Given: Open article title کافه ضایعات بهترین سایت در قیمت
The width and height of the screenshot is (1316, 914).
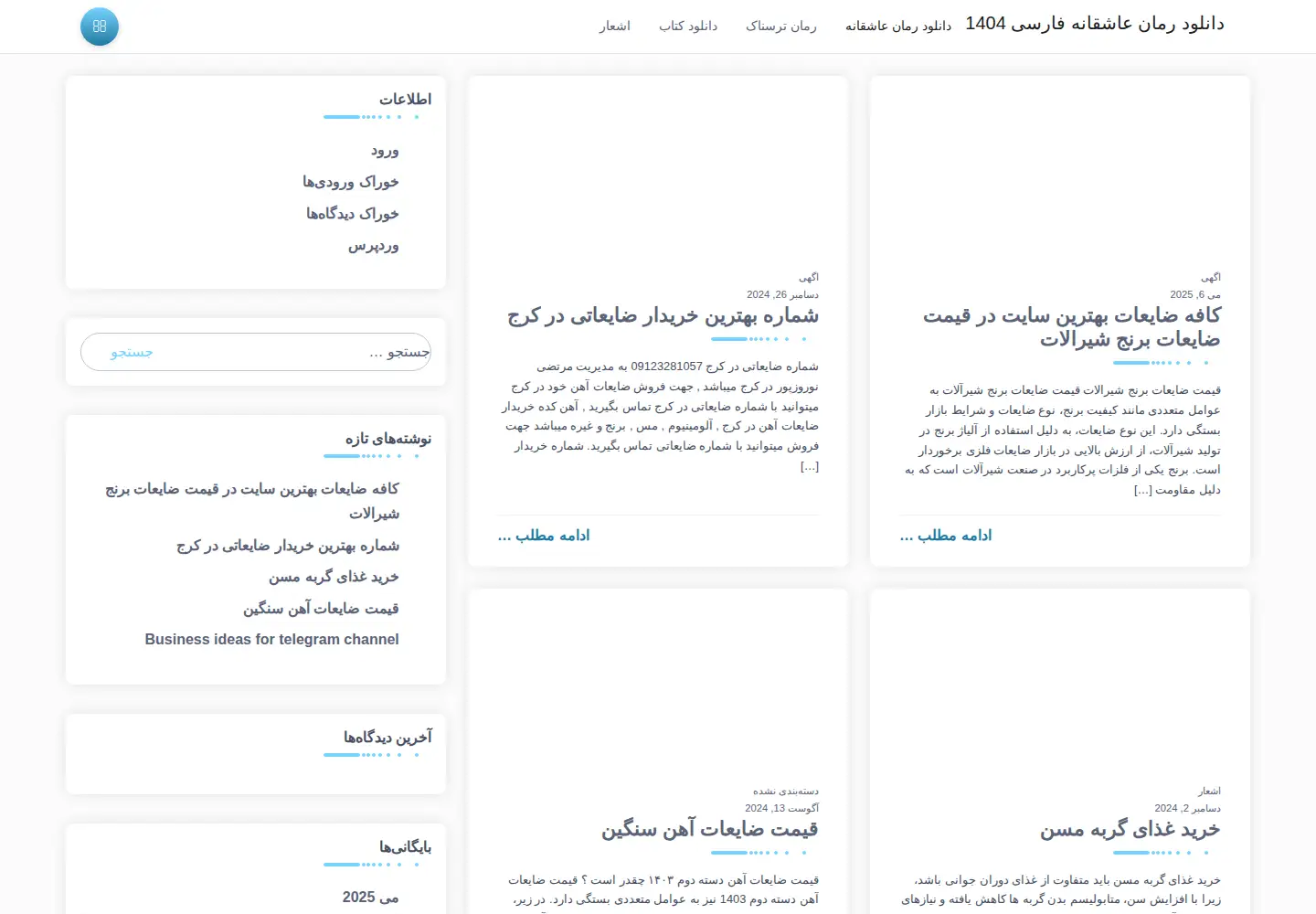Looking at the screenshot, I should (x=1072, y=327).
